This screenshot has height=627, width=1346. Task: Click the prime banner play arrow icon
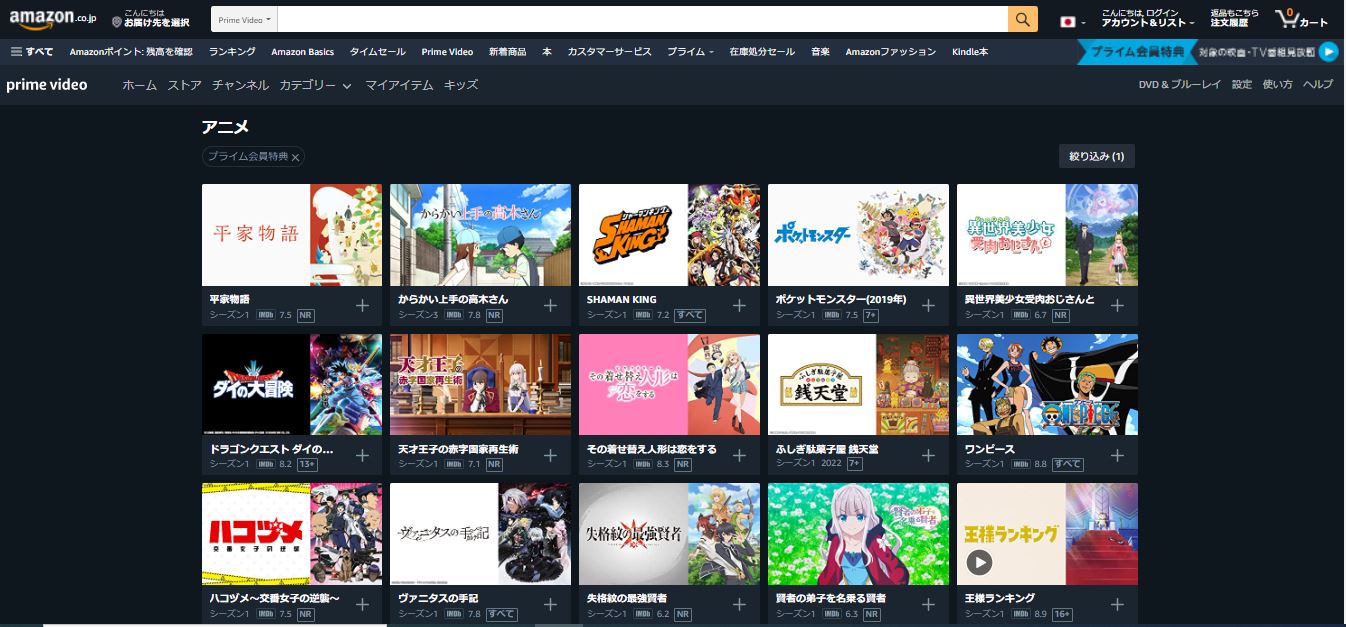[x=1328, y=52]
